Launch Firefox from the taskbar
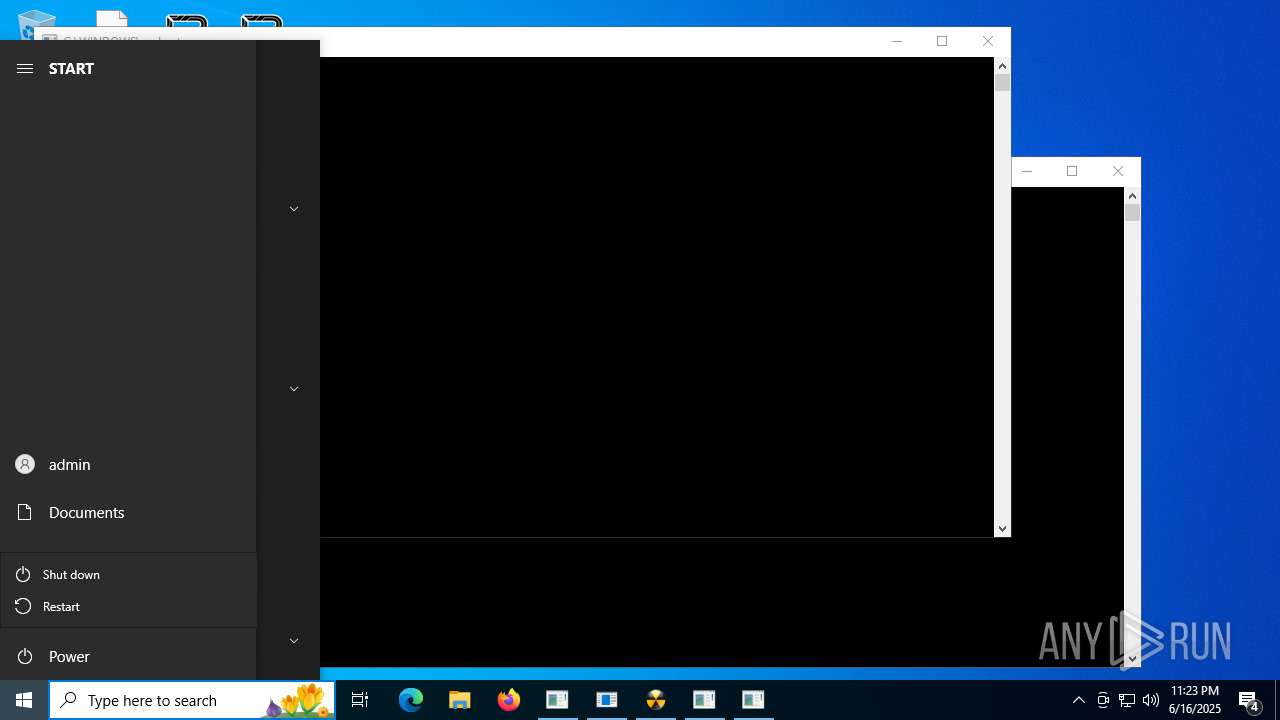This screenshot has height=720, width=1280. coord(509,700)
